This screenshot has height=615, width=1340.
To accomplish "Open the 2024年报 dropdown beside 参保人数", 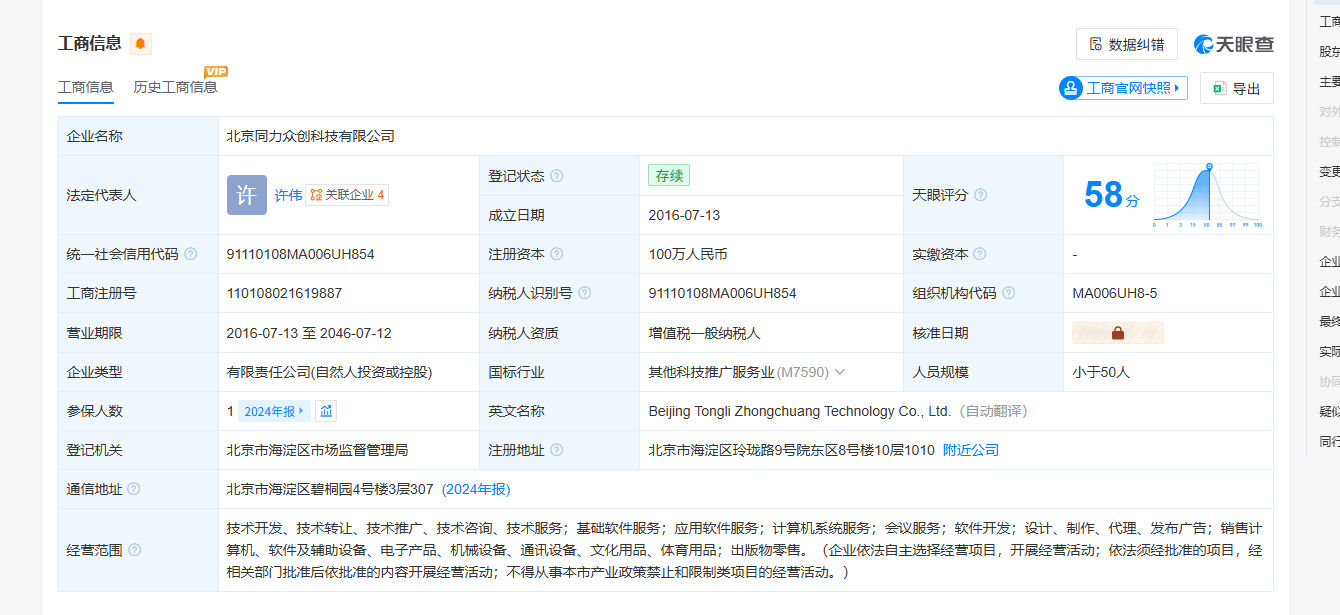I will (x=274, y=411).
